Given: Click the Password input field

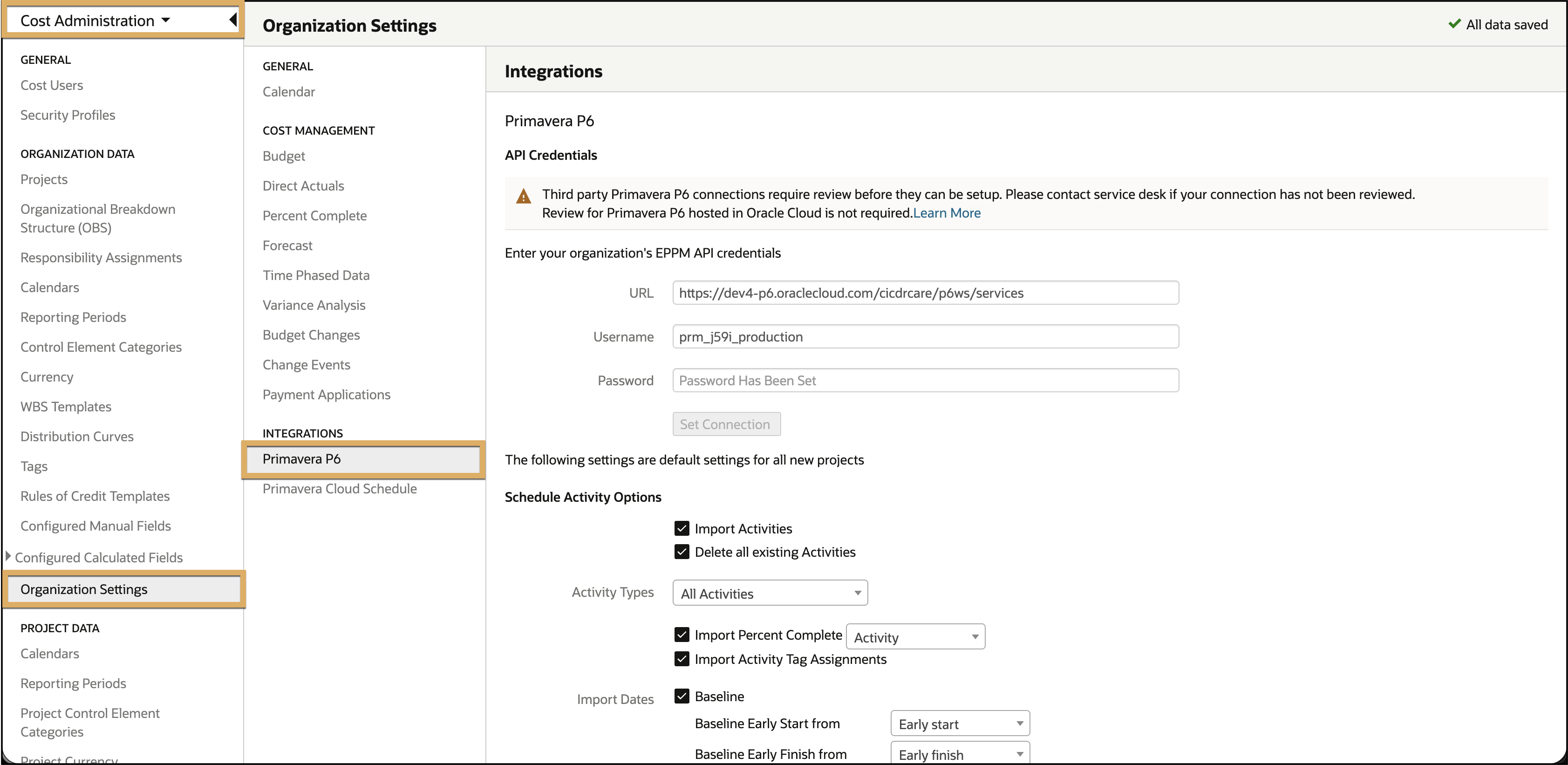Looking at the screenshot, I should coord(925,380).
